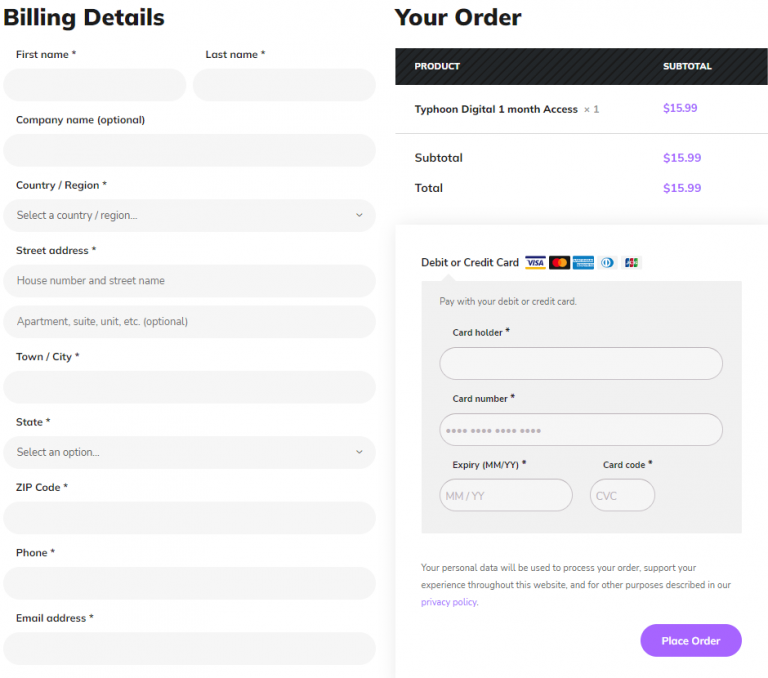This screenshot has height=678, width=768.
Task: Click the Apartment, suite, unit field
Action: pos(190,322)
